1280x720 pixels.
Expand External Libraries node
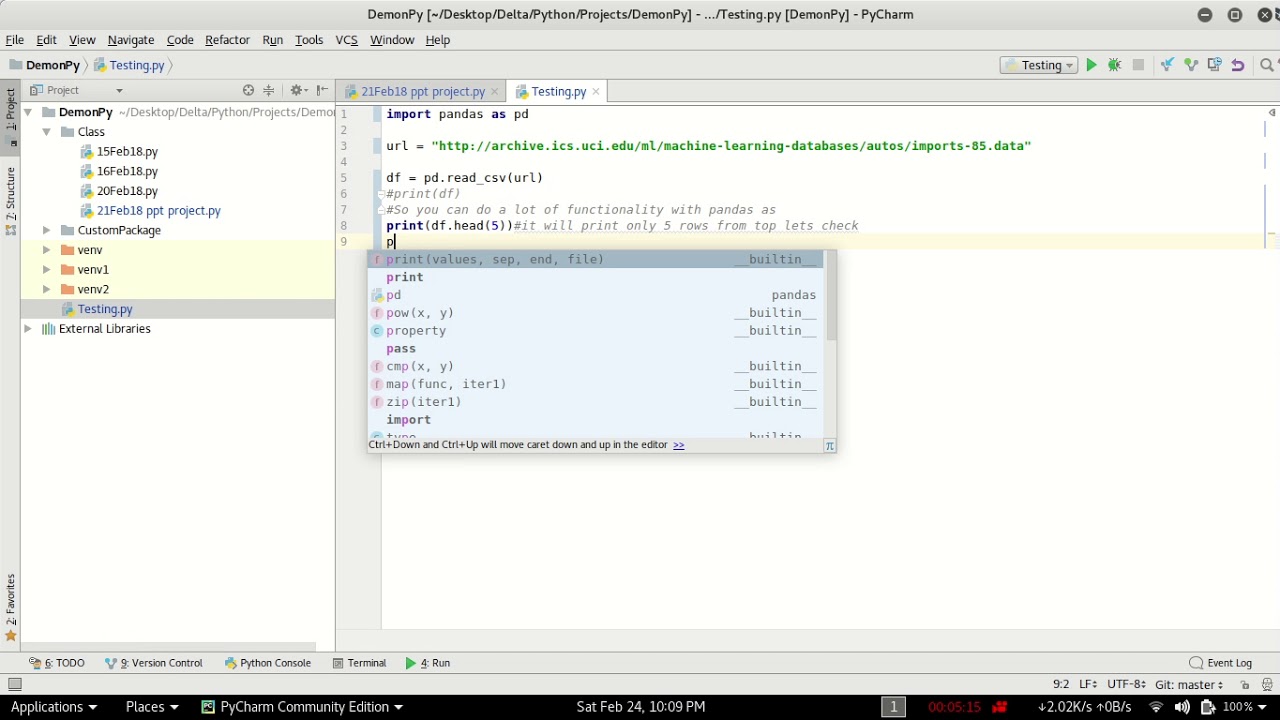point(28,329)
